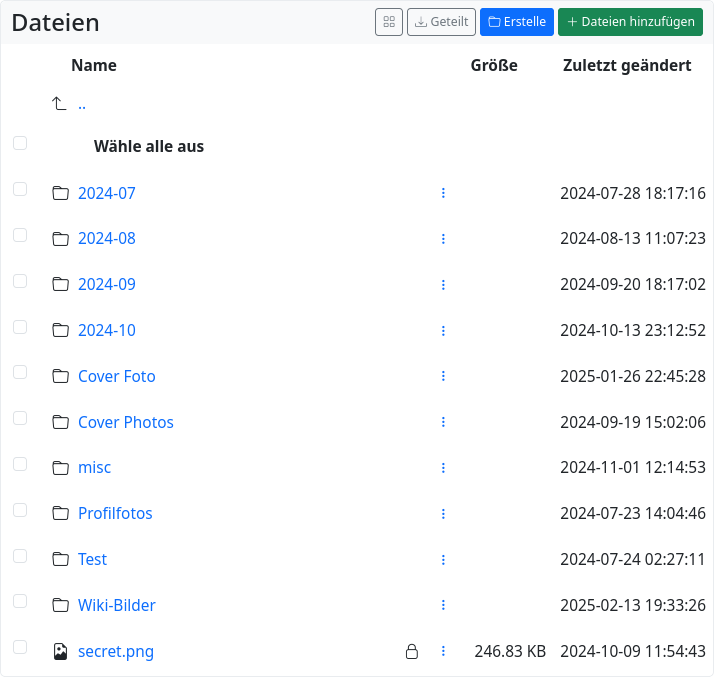Select the secret.png file checkbox
Image resolution: width=714 pixels, height=677 pixels.
point(20,647)
